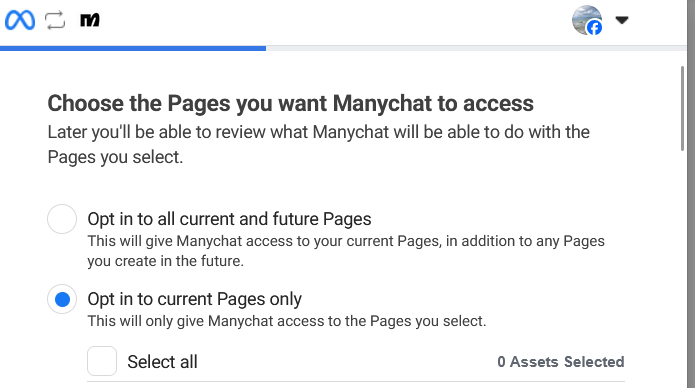Click the blue filled portion of the progress bar
This screenshot has height=388, width=695.
pos(133,48)
